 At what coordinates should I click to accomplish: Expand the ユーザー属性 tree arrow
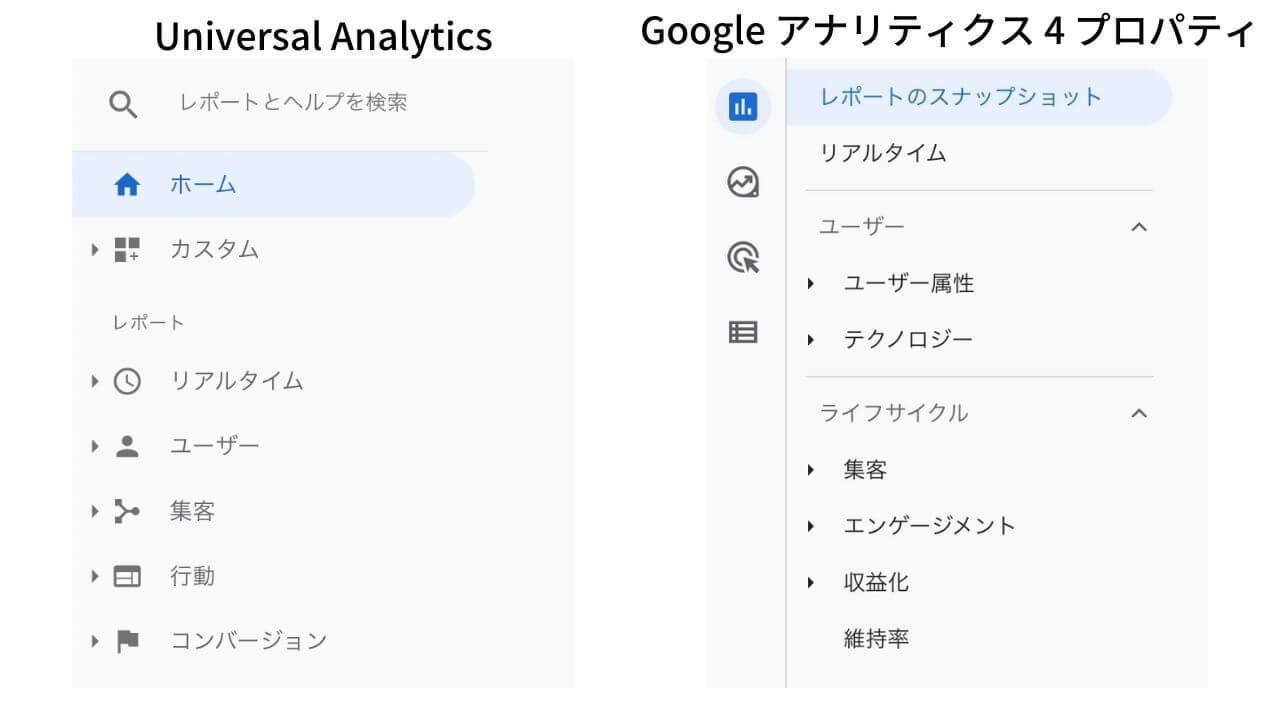click(x=811, y=284)
